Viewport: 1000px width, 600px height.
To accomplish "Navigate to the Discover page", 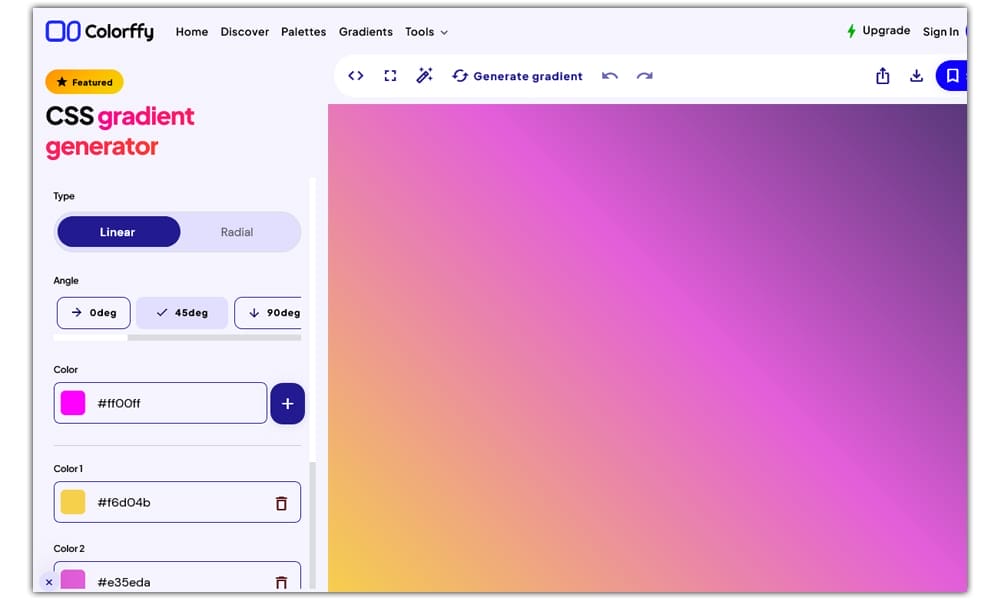I will tap(244, 31).
